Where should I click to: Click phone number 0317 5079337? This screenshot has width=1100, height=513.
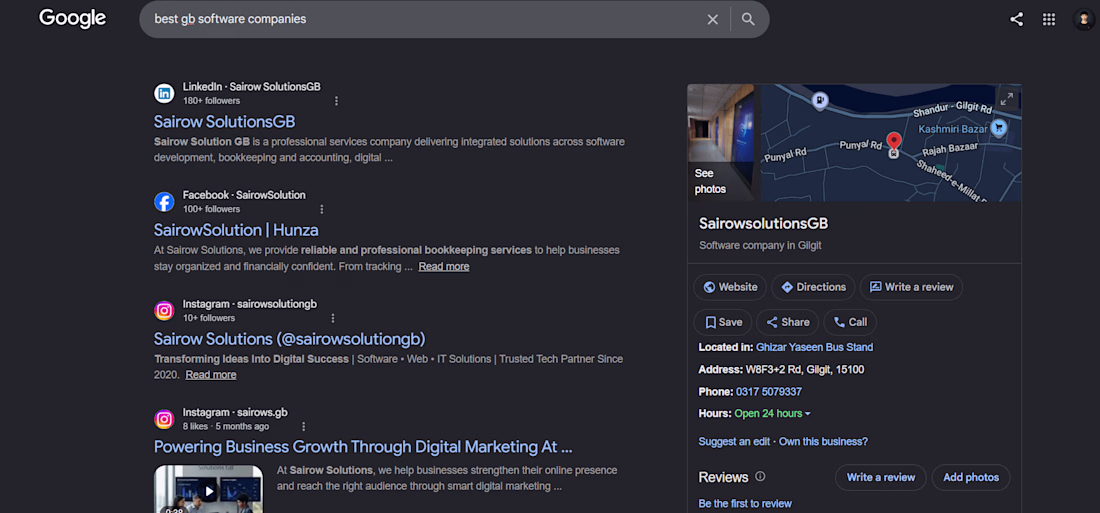769,392
